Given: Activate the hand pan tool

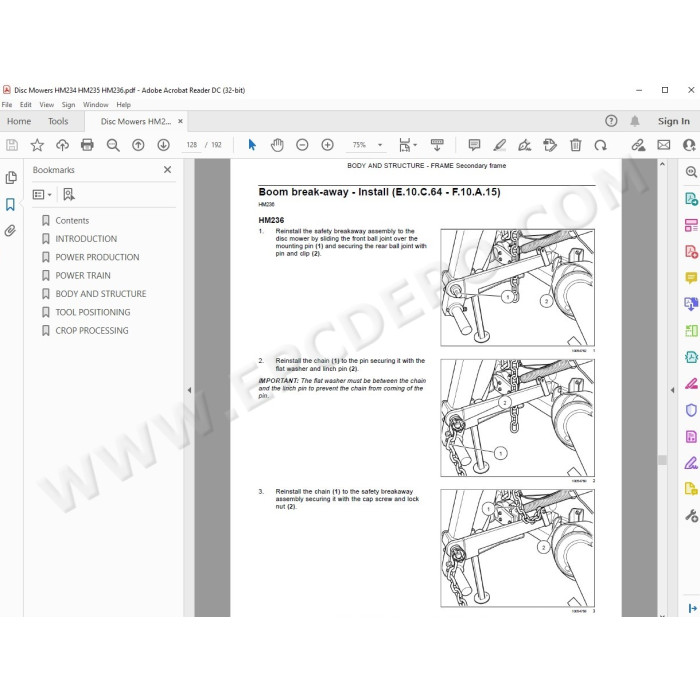Looking at the screenshot, I should pos(277,145).
